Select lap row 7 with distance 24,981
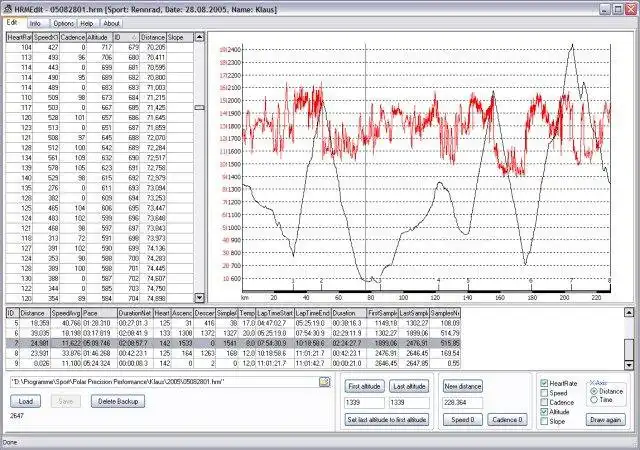Screen dimensions: 640x450 [x=233, y=343]
